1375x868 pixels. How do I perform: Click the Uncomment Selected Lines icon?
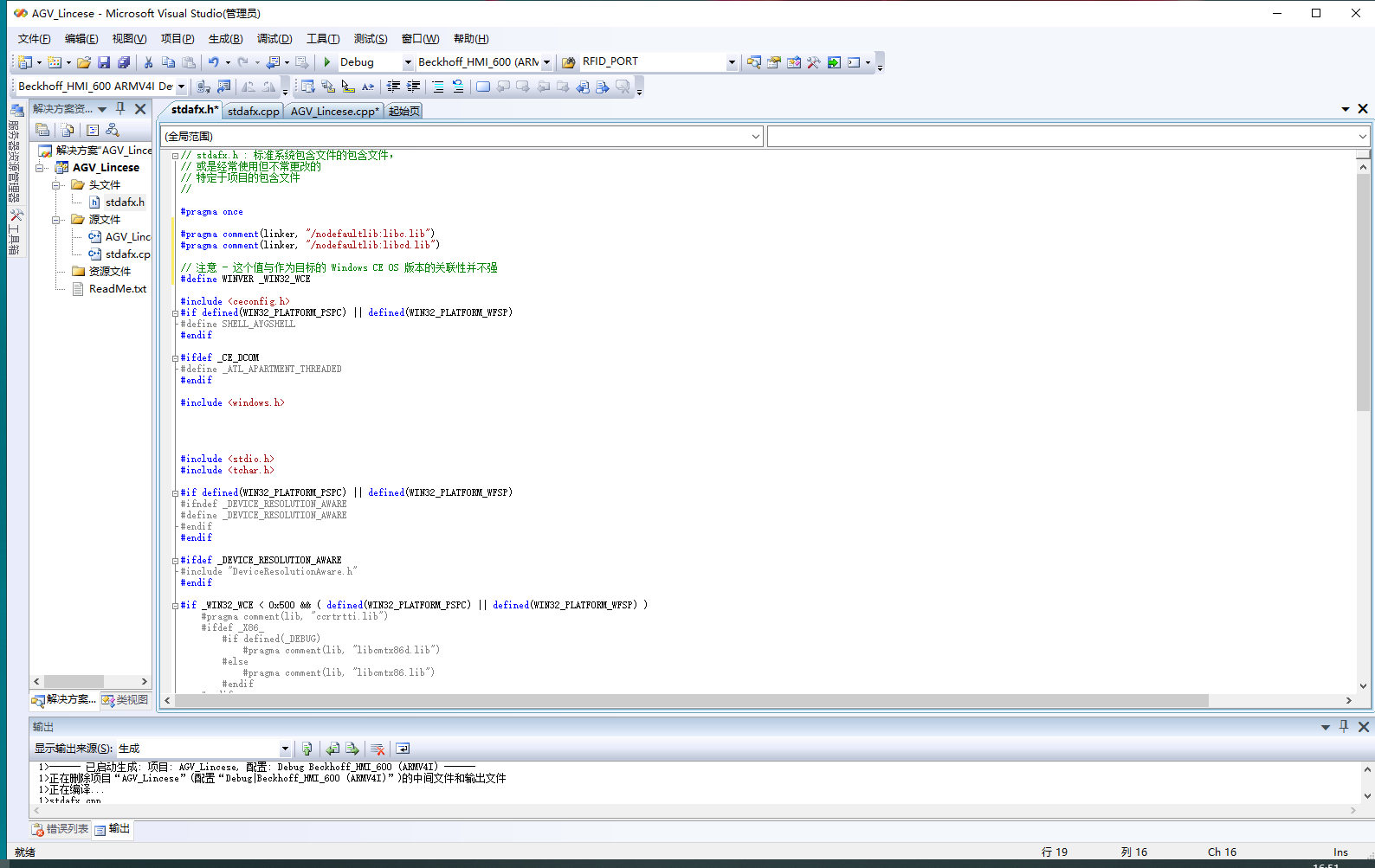click(458, 87)
